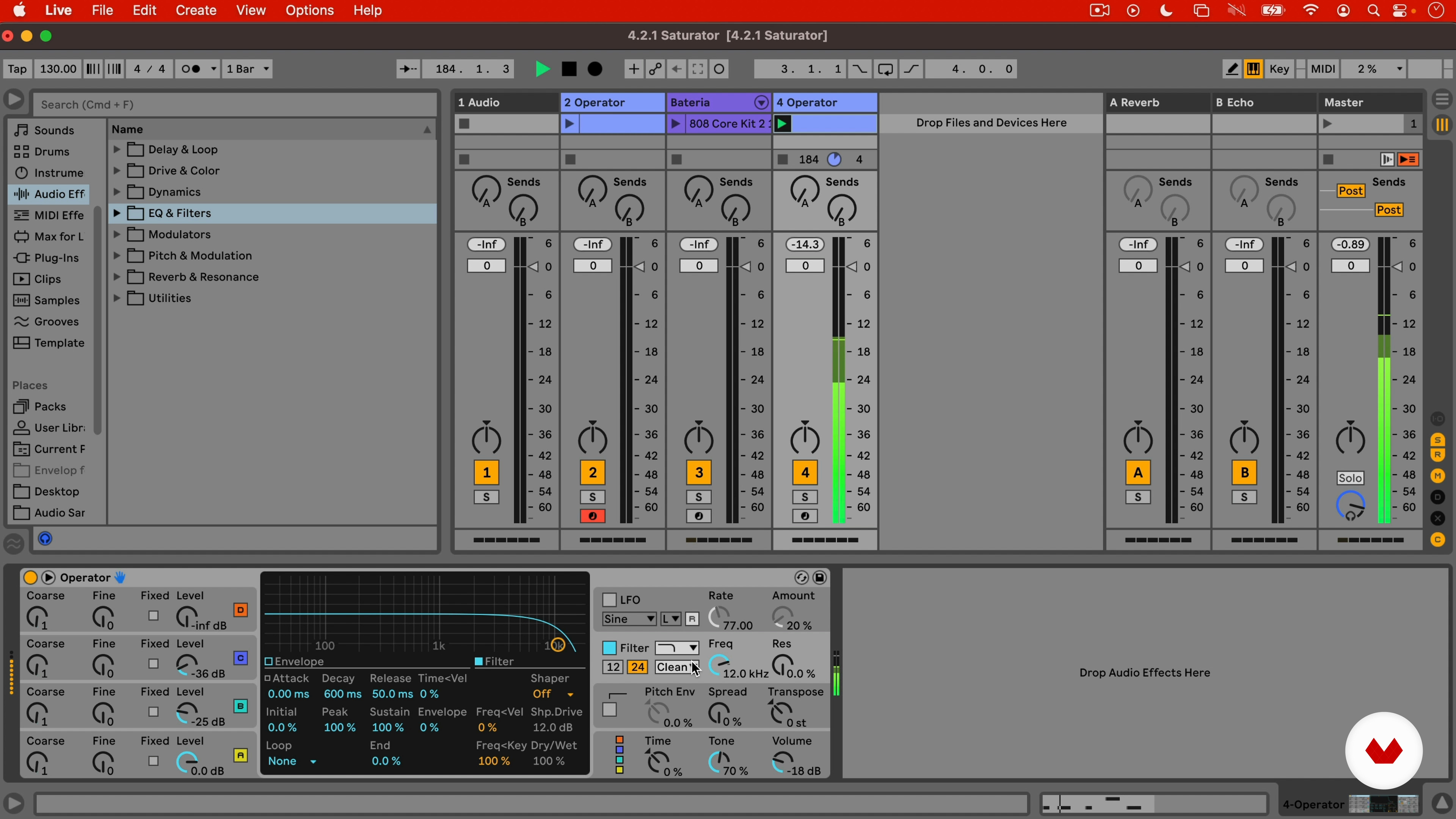Image resolution: width=1456 pixels, height=819 pixels.
Task: Select 12 dB filter slope
Action: [613, 667]
